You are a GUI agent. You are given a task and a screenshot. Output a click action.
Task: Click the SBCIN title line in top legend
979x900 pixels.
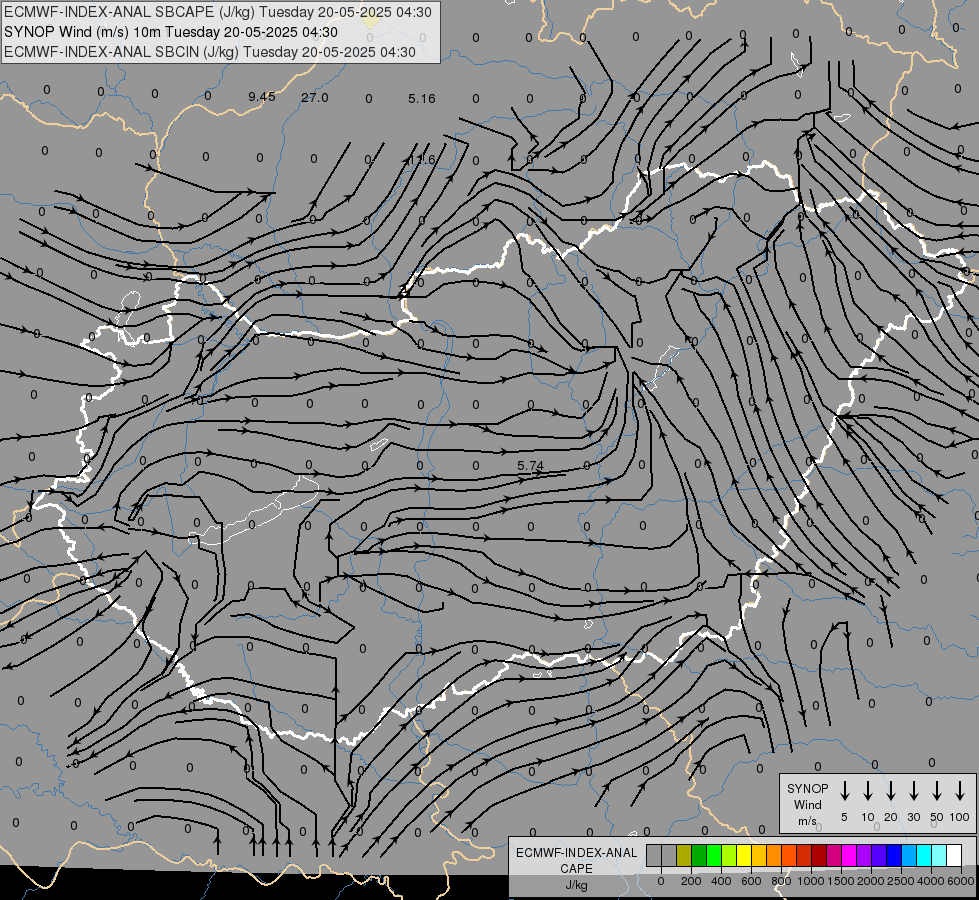(x=210, y=52)
